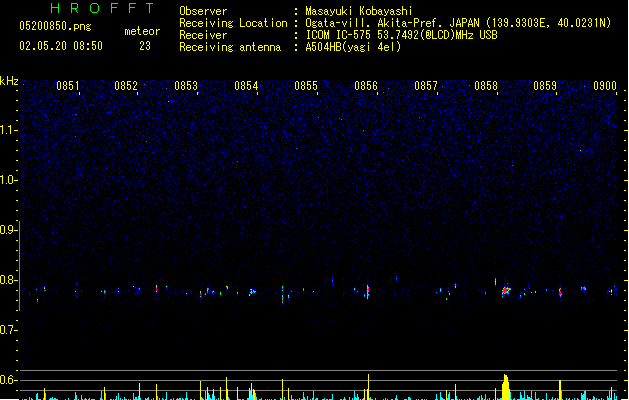Click the 0856 time marker
Viewport: 629px width, 400px height.
(x=366, y=86)
